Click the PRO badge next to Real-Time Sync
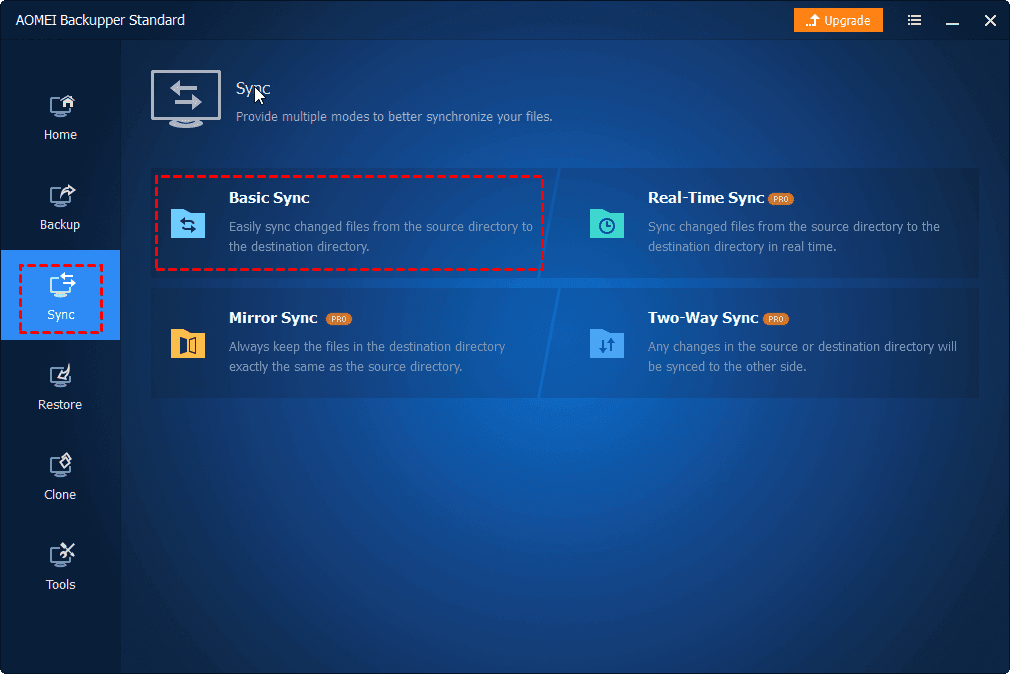Screen dimensions: 1010x674 (781, 199)
